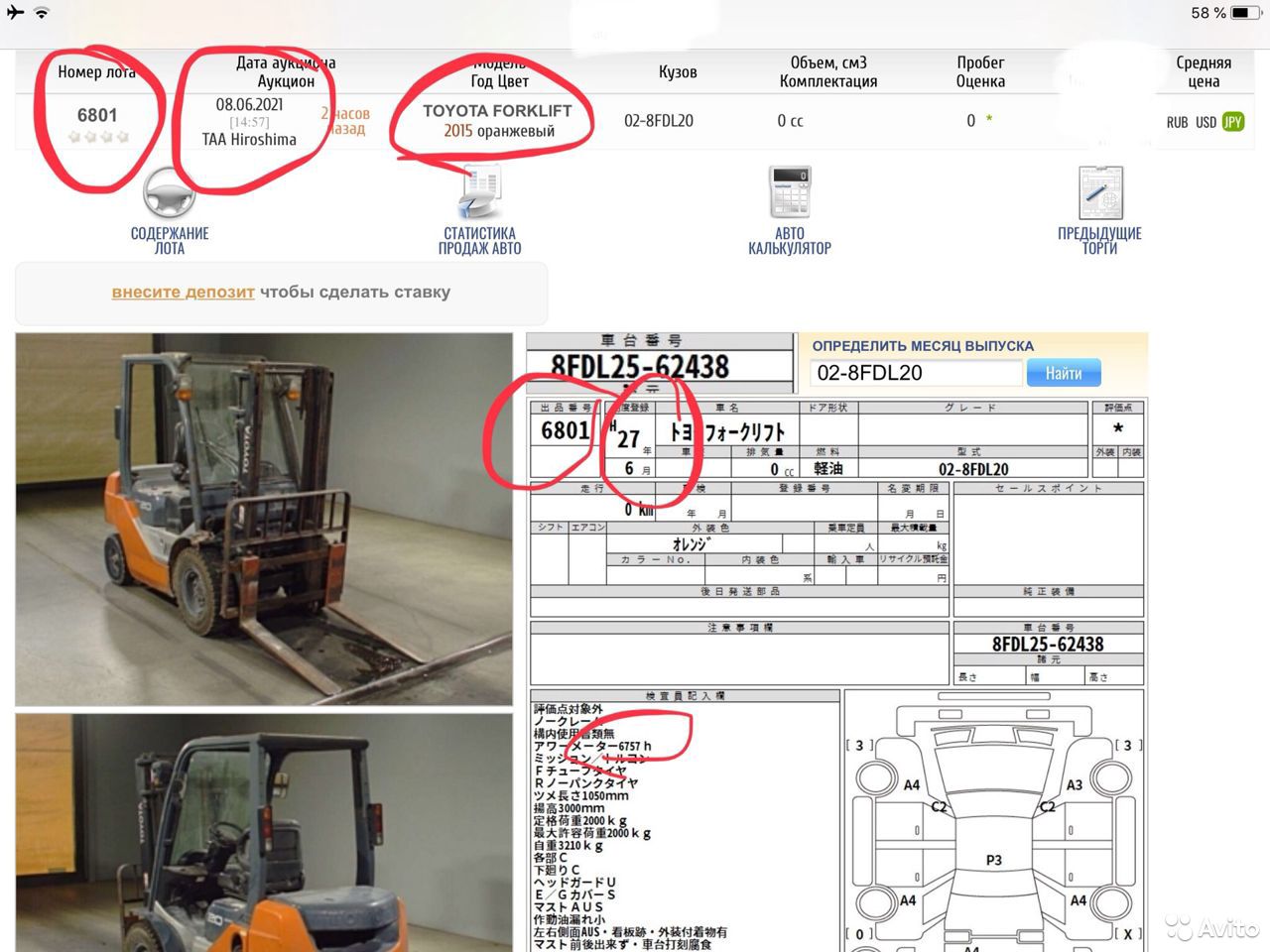This screenshot has width=1270, height=952.
Task: Open the Предыдущие торги document icon
Action: (1099, 192)
